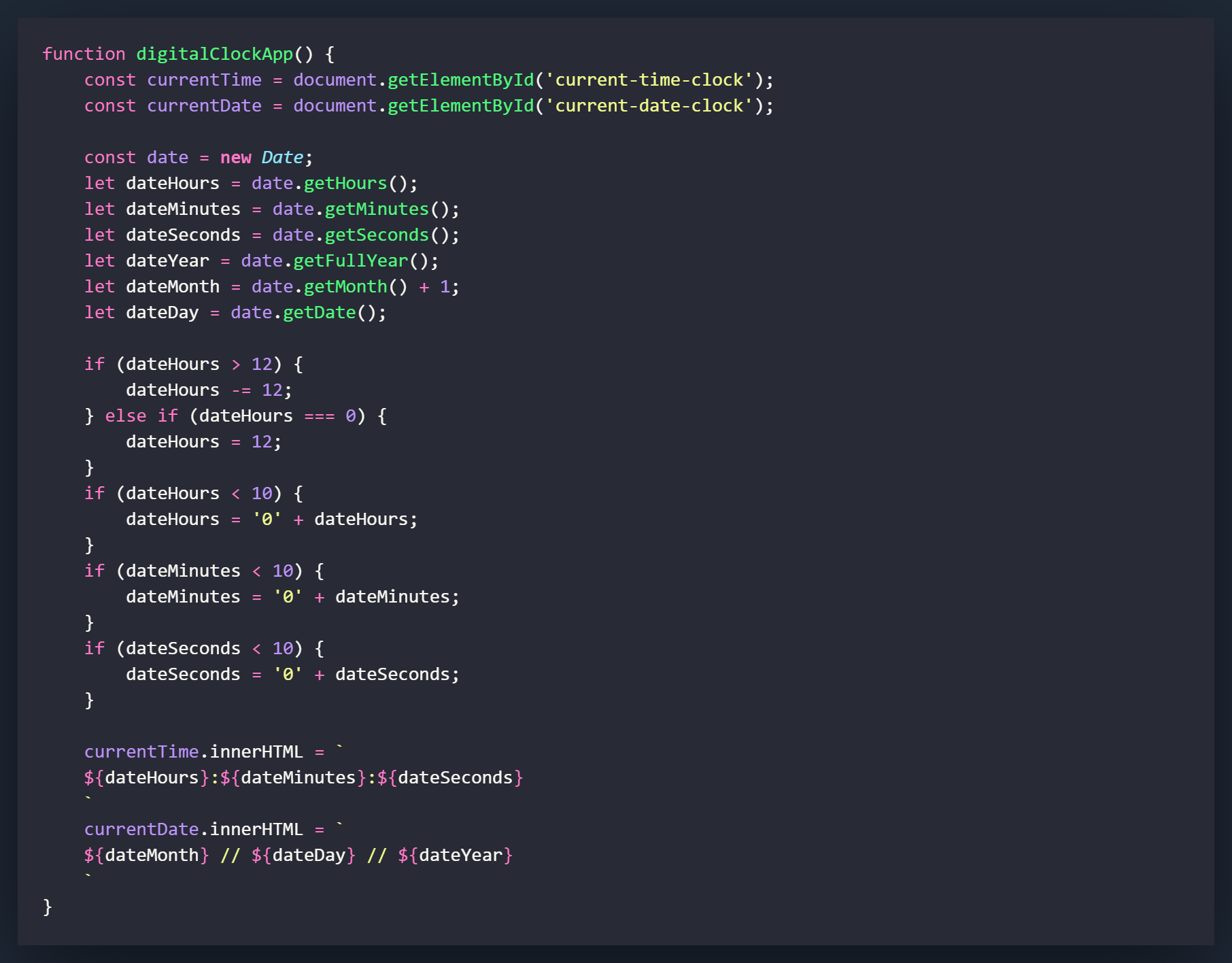Click the ${dateSeconds} template placeholder

point(450,778)
